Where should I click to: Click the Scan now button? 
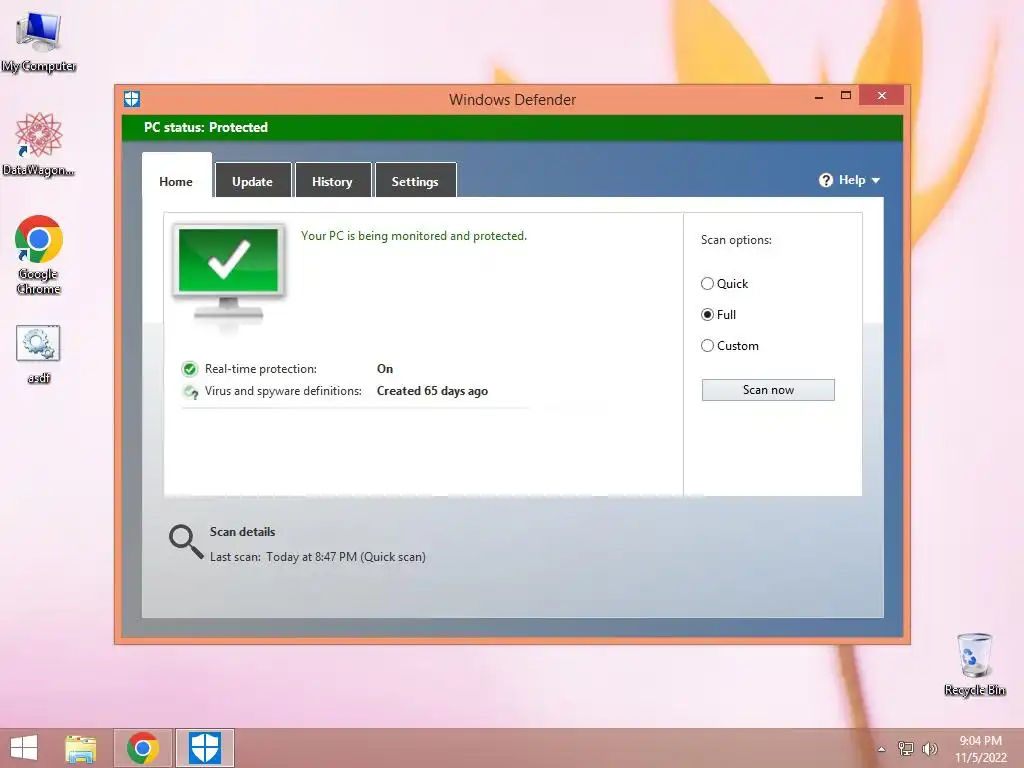point(768,390)
